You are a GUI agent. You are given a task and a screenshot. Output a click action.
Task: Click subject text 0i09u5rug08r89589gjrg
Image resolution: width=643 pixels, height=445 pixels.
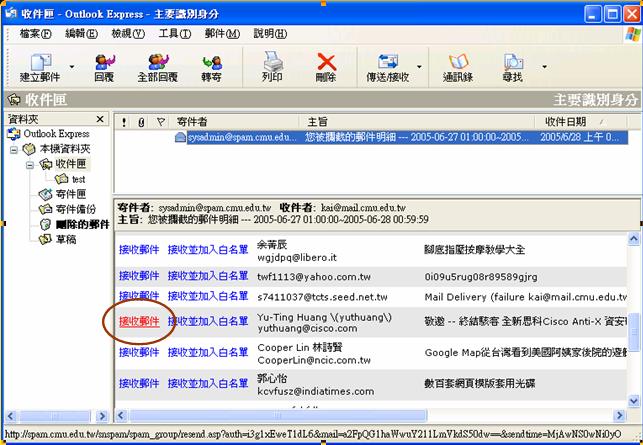(481, 277)
